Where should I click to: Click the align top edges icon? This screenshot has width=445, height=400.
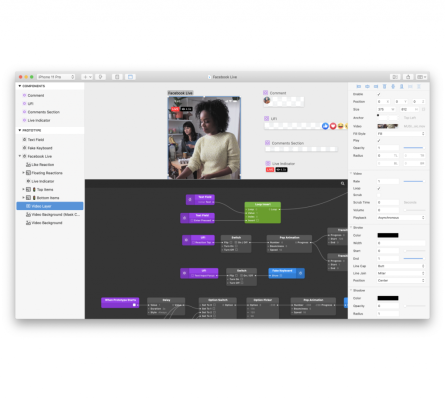(385, 86)
